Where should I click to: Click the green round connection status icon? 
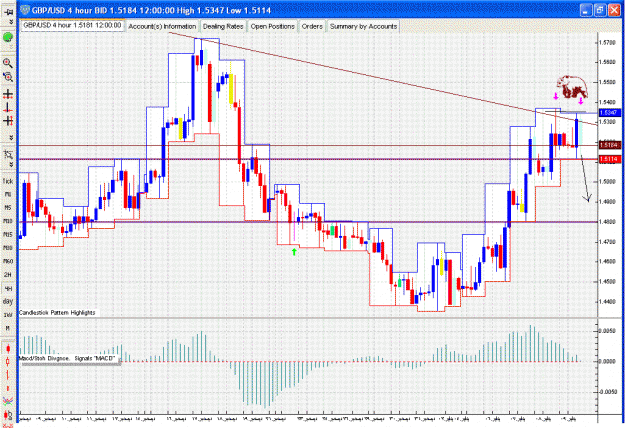coord(8,38)
